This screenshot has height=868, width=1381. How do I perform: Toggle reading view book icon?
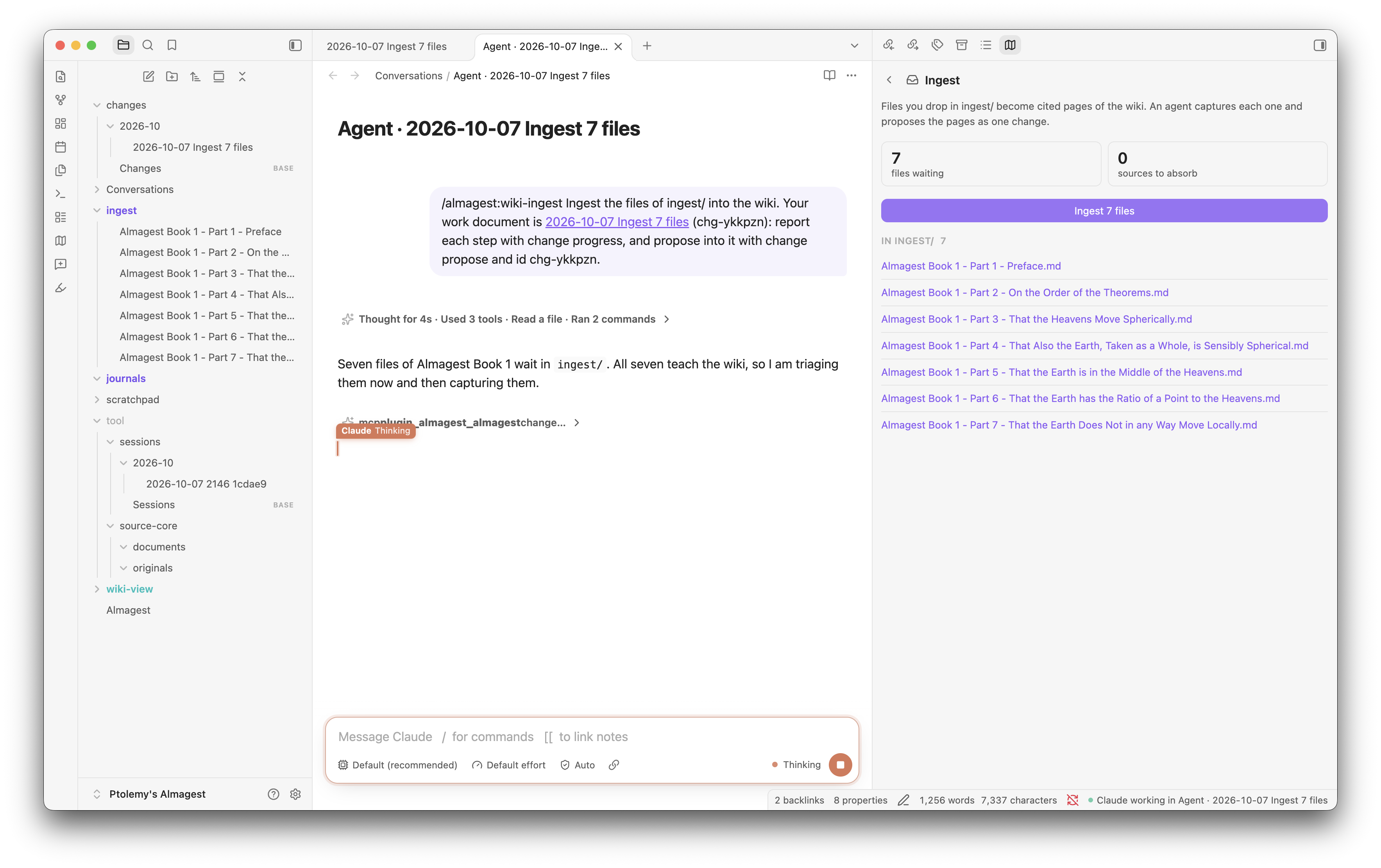(x=829, y=76)
